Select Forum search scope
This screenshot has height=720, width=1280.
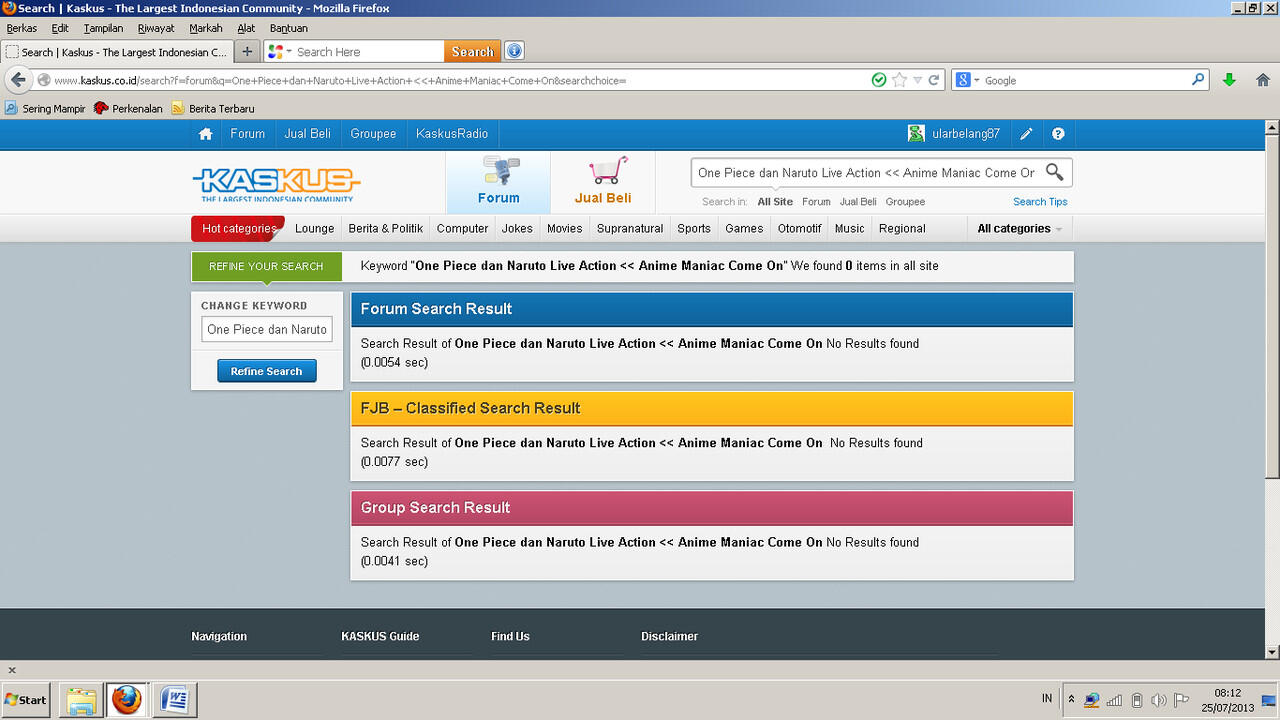[x=816, y=202]
